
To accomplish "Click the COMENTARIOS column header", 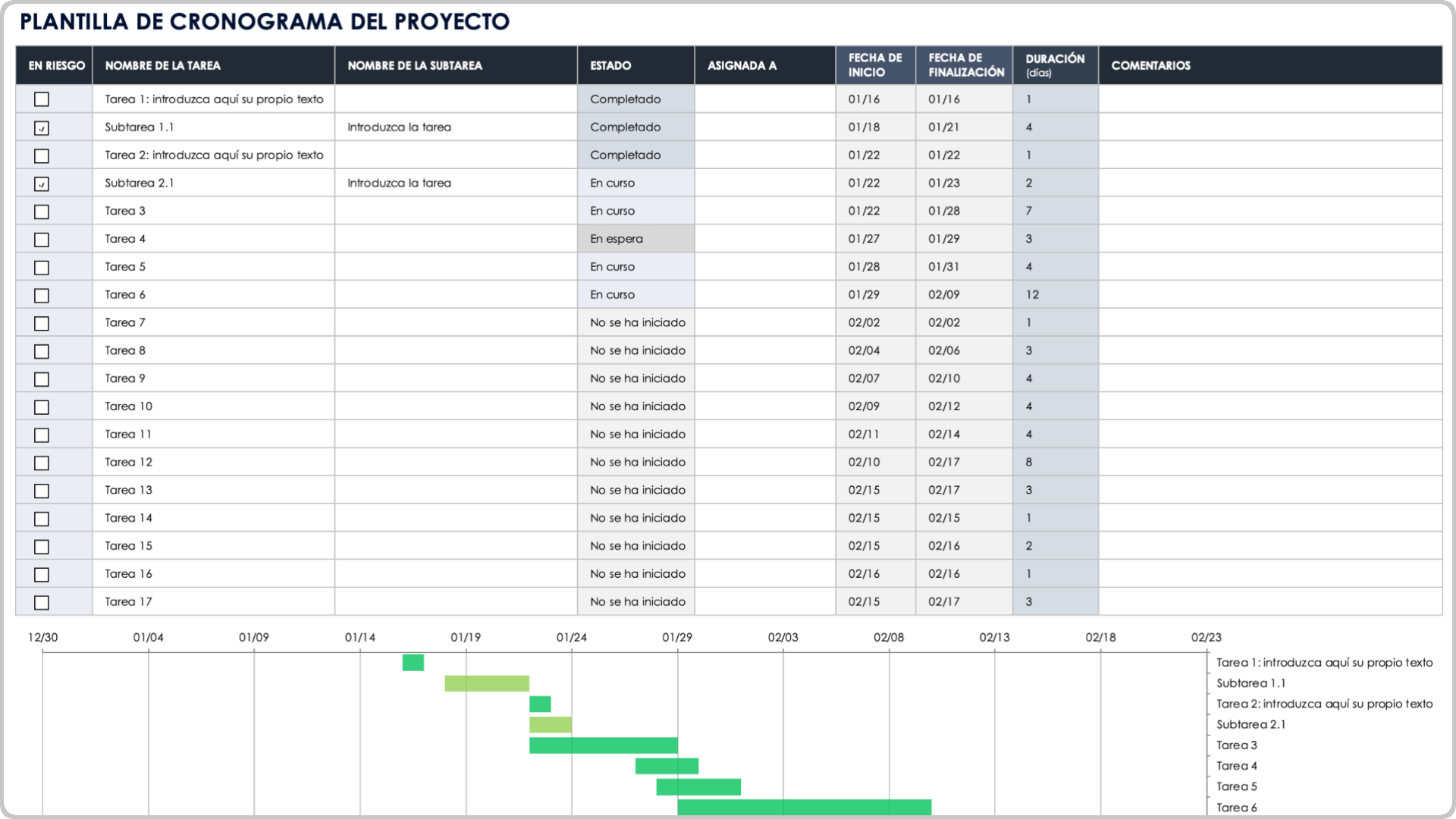I will click(x=1270, y=65).
